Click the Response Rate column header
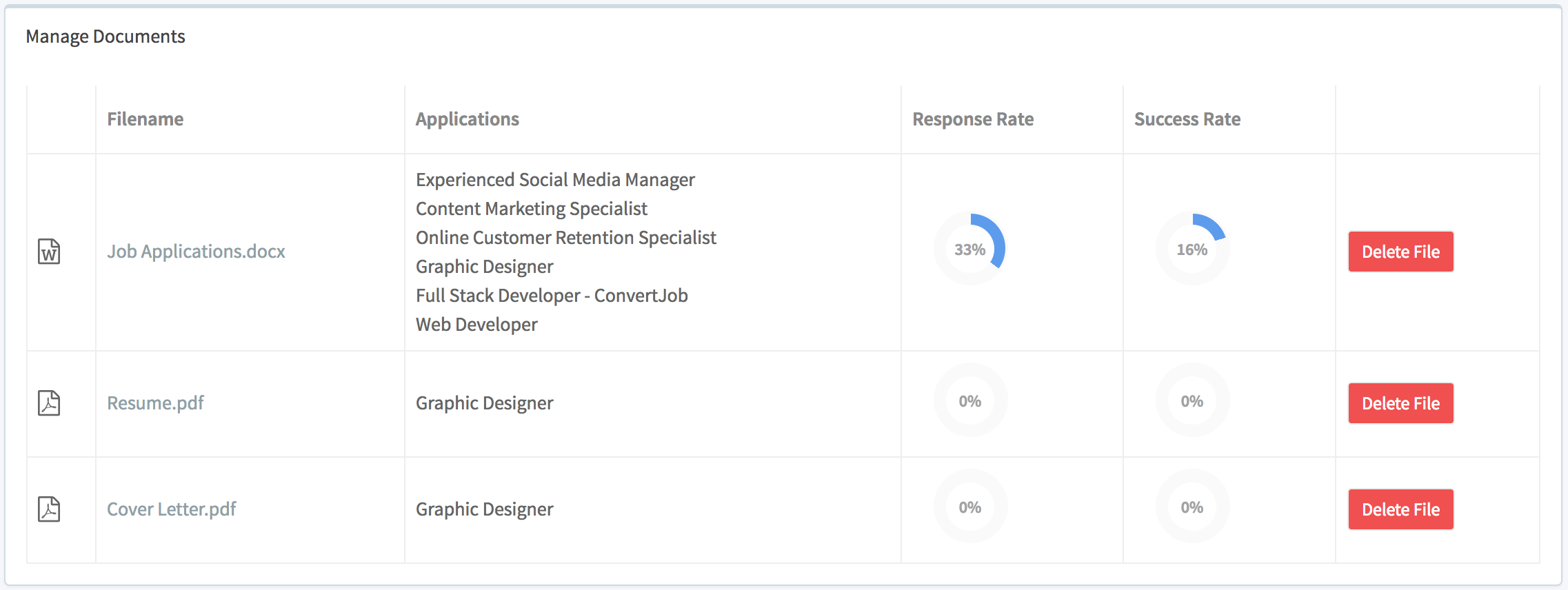The width and height of the screenshot is (1568, 590). [x=972, y=119]
